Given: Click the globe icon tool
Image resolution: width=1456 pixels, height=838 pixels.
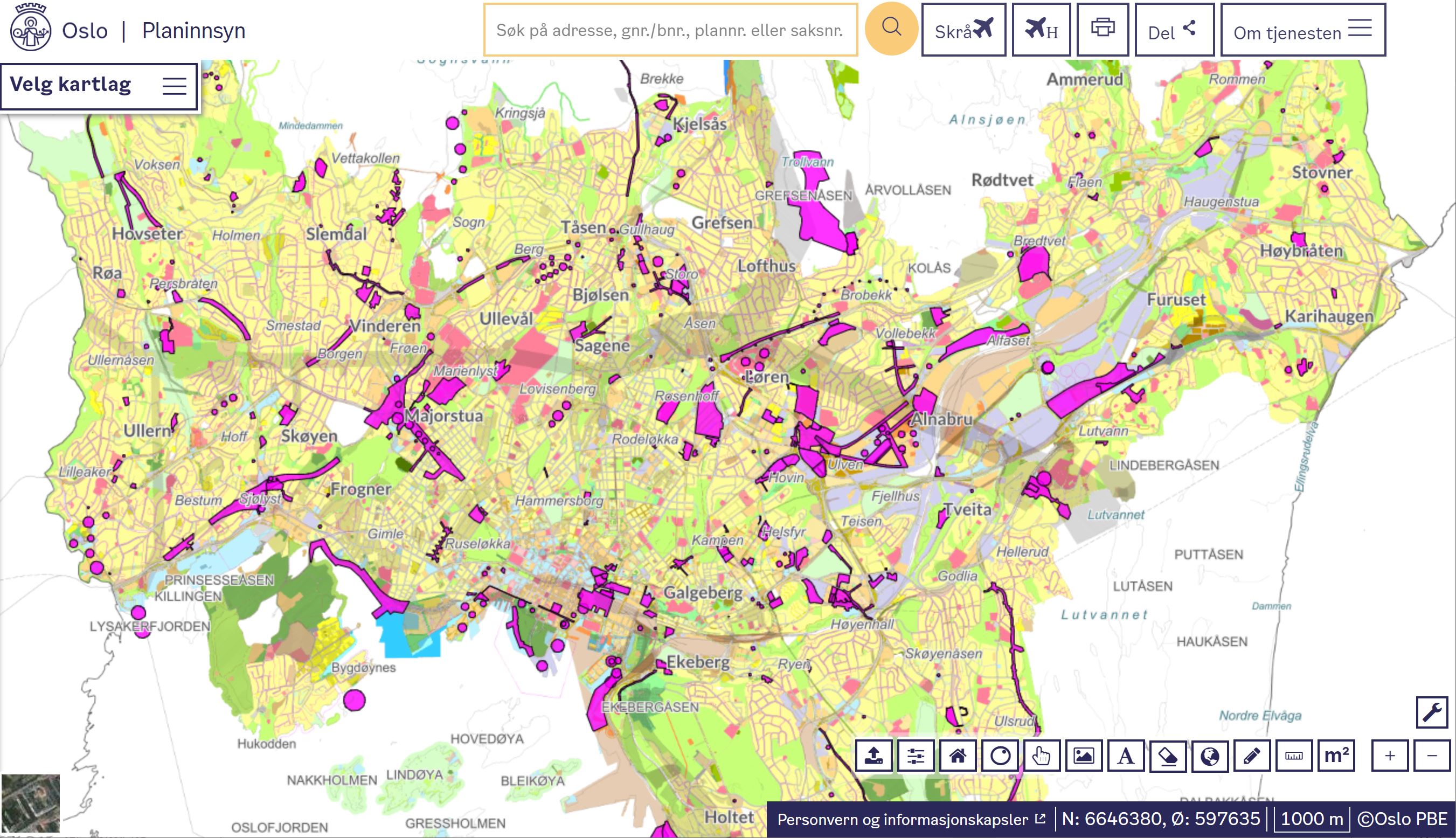Looking at the screenshot, I should pos(1210,755).
